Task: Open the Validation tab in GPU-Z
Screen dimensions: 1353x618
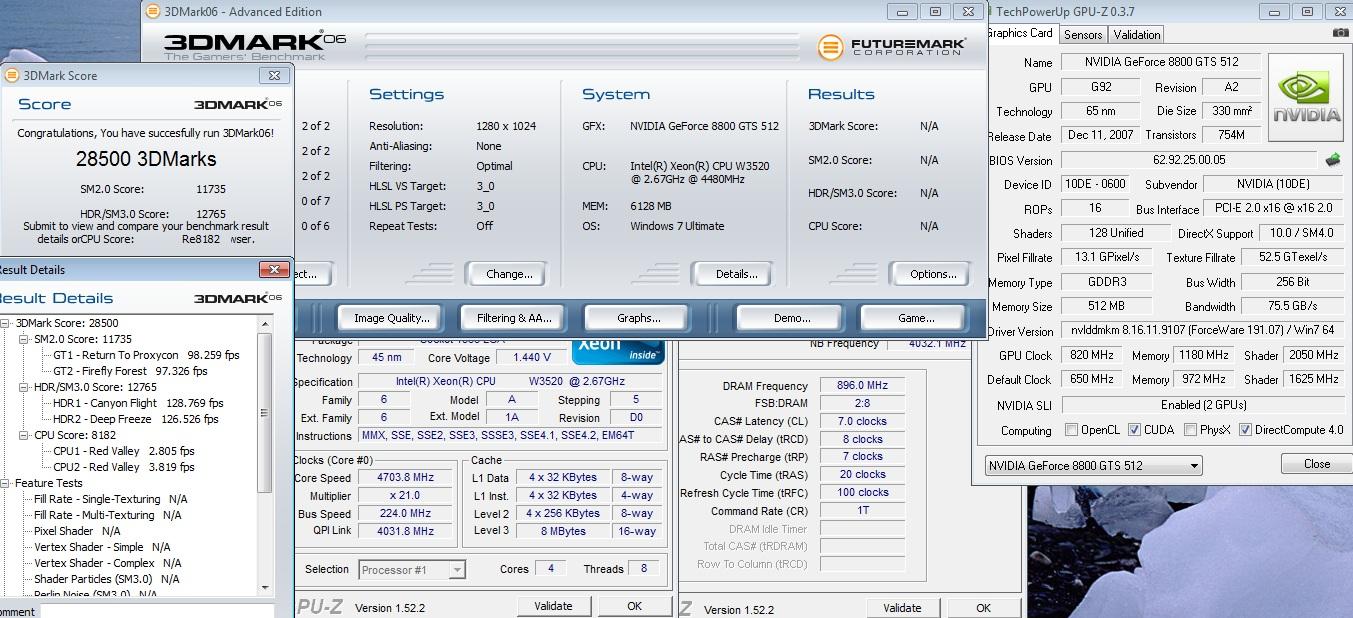Action: [x=1137, y=34]
